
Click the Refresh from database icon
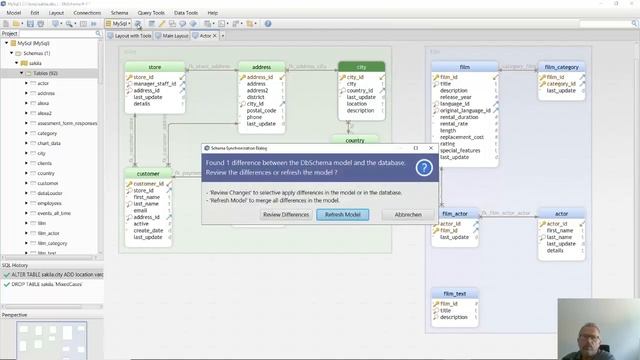pyautogui.click(x=138, y=24)
